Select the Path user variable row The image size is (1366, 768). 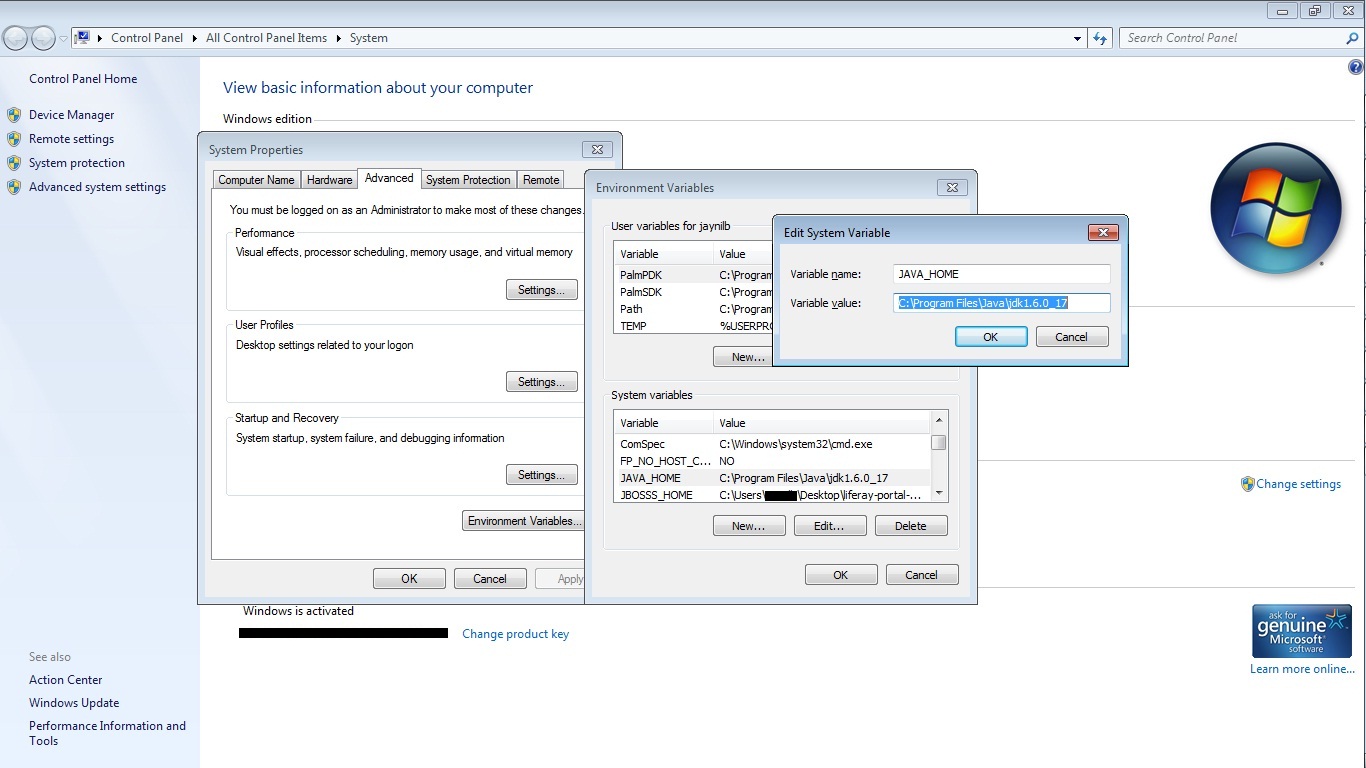(693, 309)
